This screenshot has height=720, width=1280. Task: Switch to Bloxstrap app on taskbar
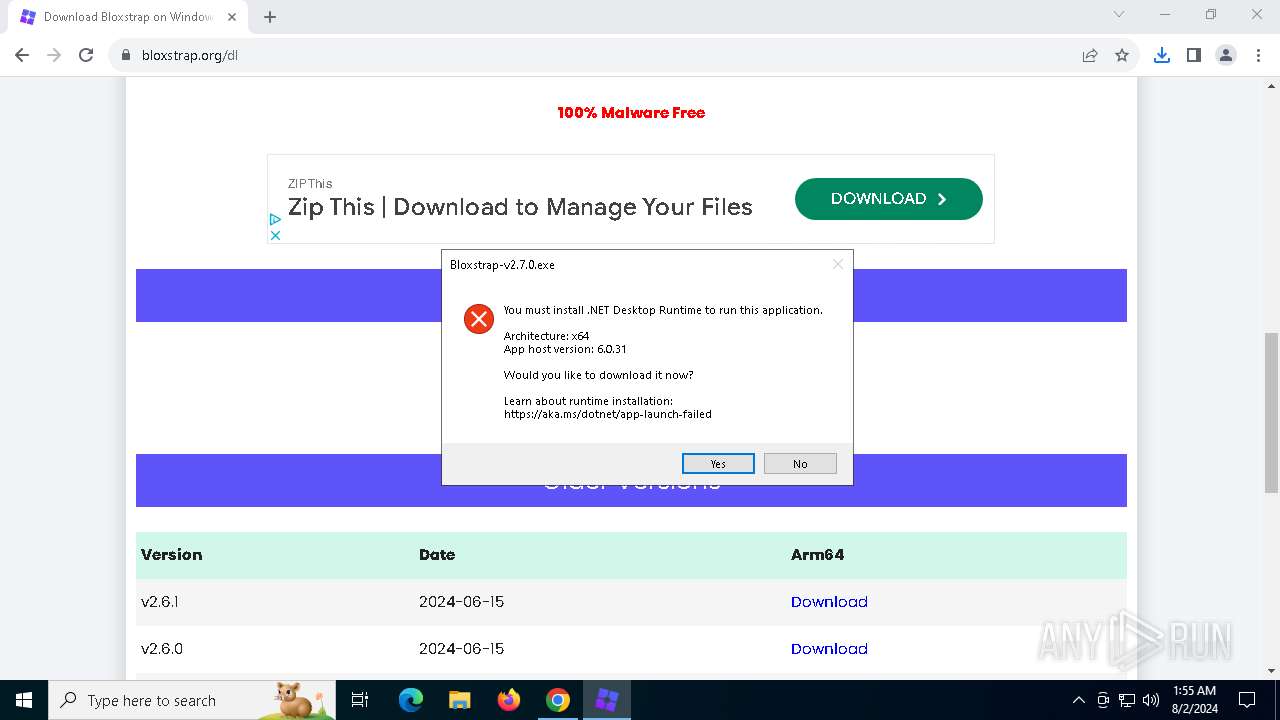(x=607, y=700)
